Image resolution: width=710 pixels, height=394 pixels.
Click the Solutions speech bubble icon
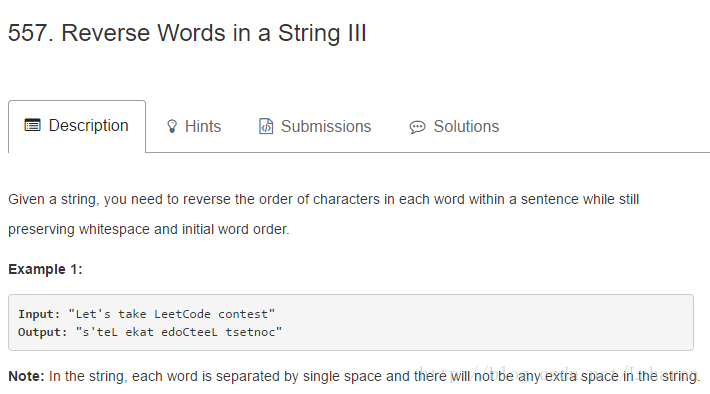(417, 127)
